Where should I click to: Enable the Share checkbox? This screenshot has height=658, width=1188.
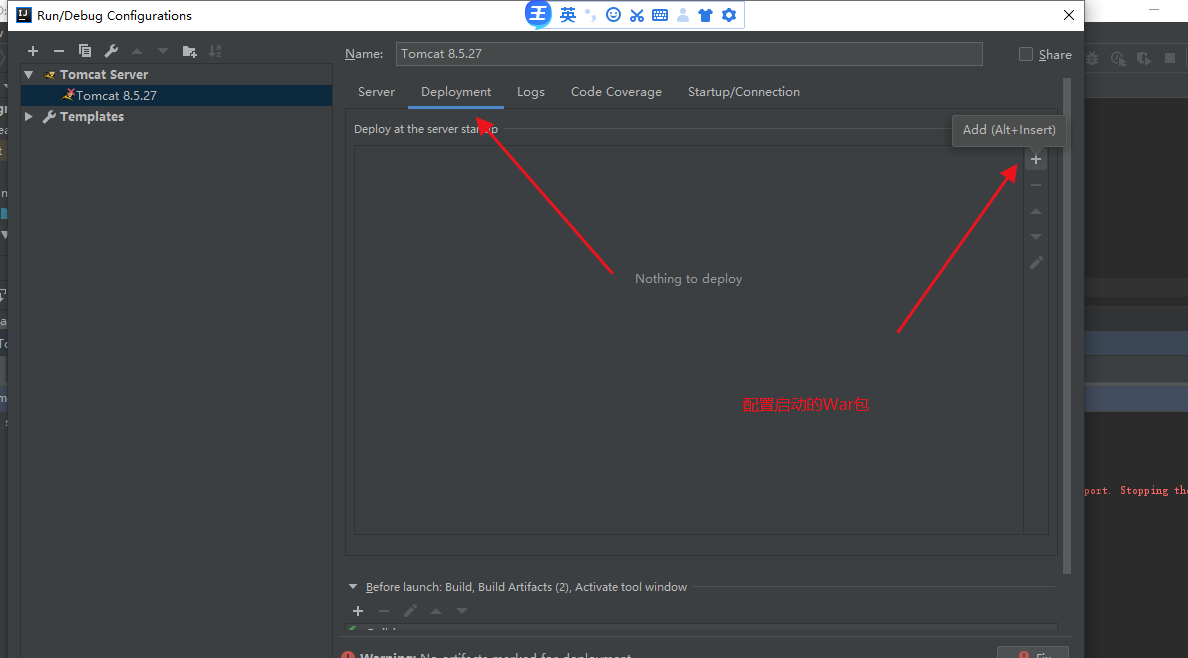click(x=1026, y=54)
